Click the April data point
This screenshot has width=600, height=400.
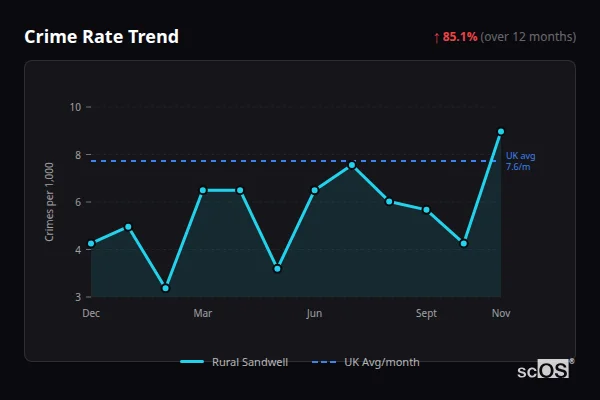(x=240, y=190)
